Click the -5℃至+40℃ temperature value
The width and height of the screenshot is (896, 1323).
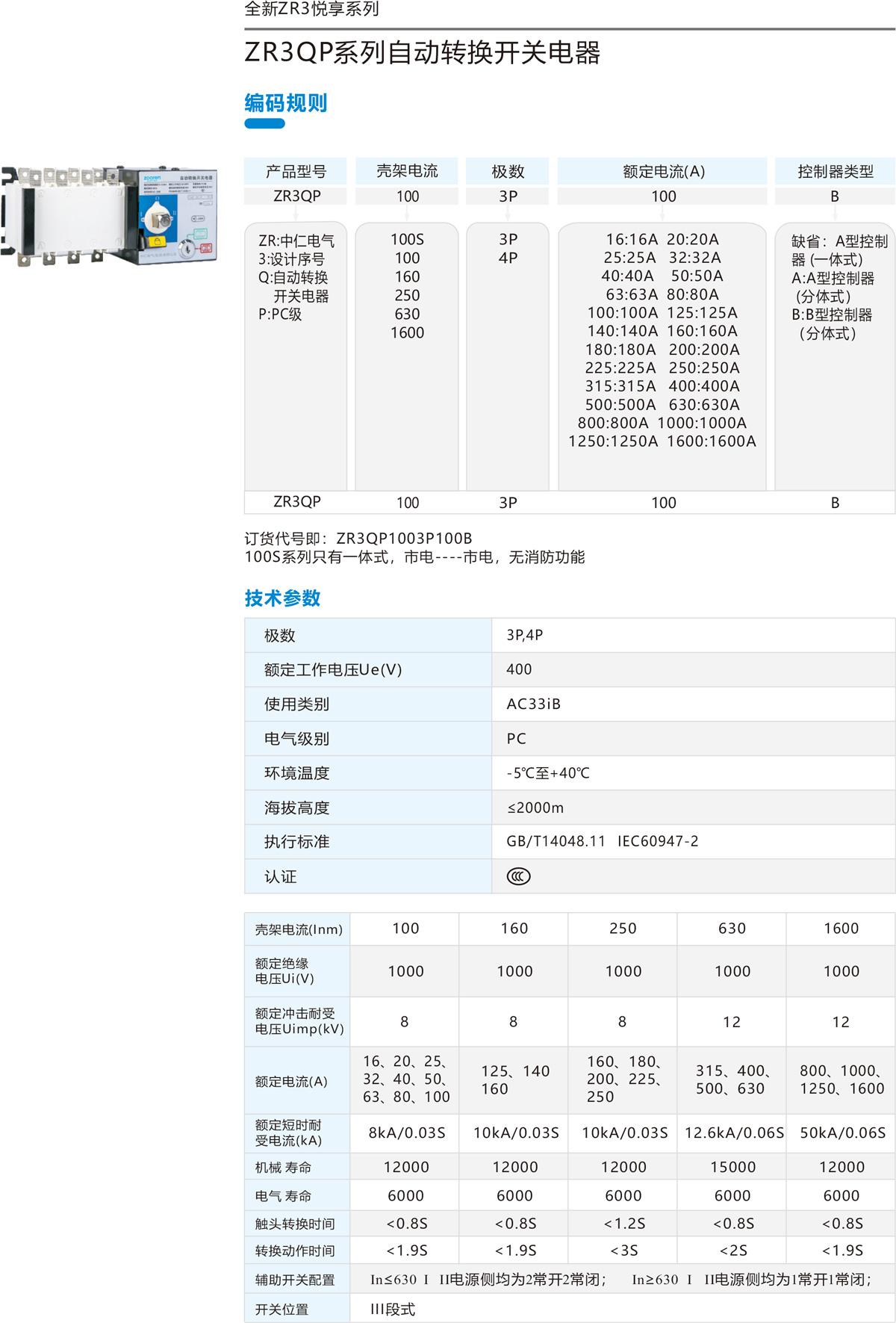(548, 773)
